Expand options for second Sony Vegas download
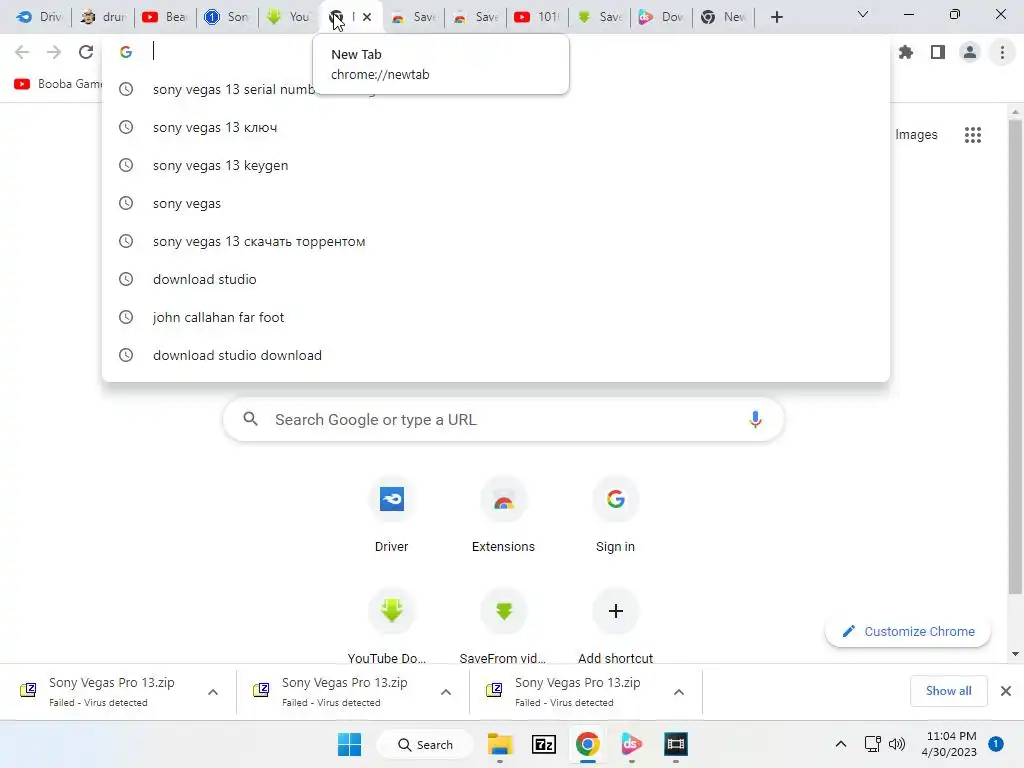The width and height of the screenshot is (1024, 768). tap(446, 692)
